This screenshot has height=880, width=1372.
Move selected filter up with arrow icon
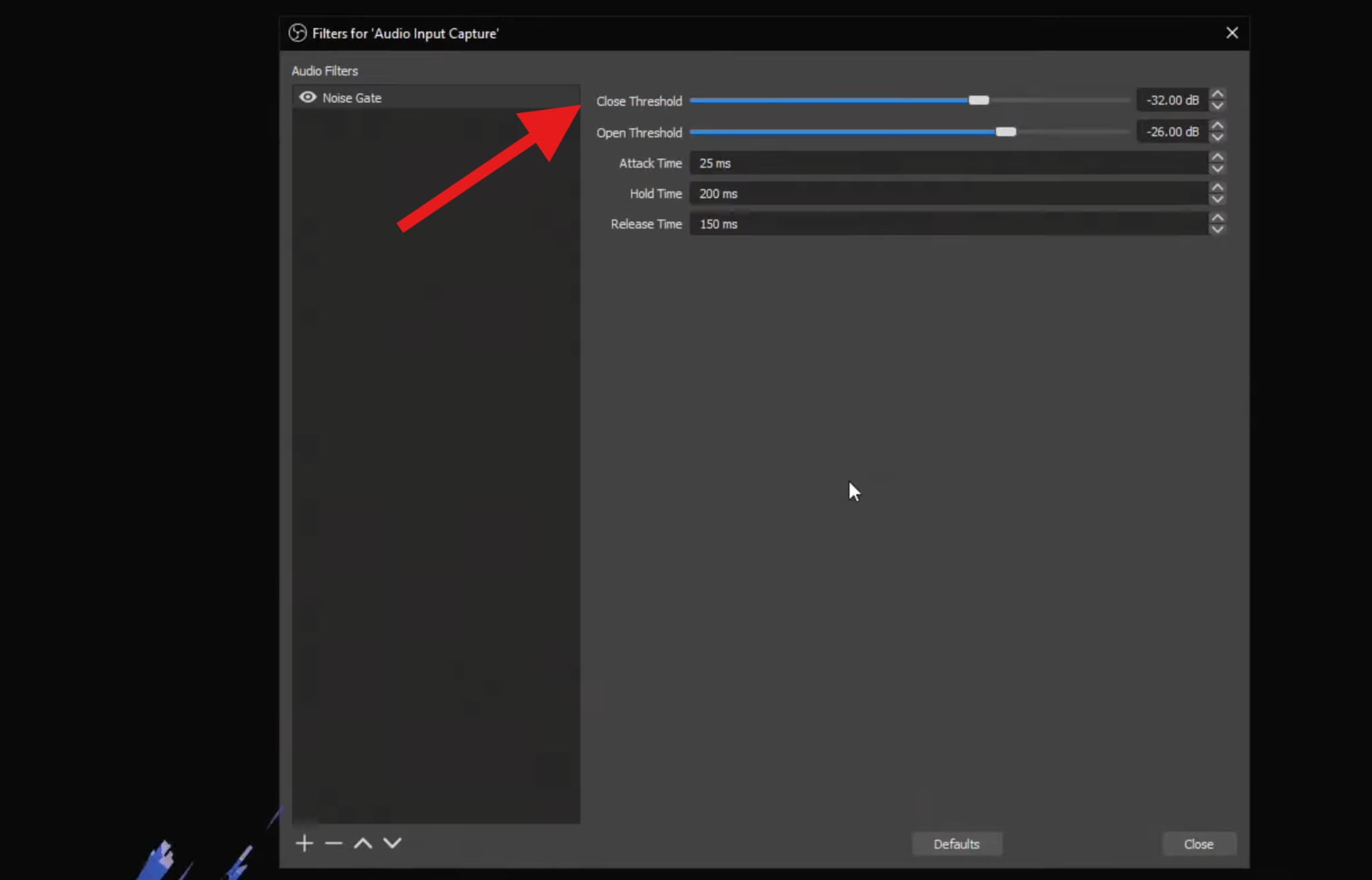click(x=363, y=843)
